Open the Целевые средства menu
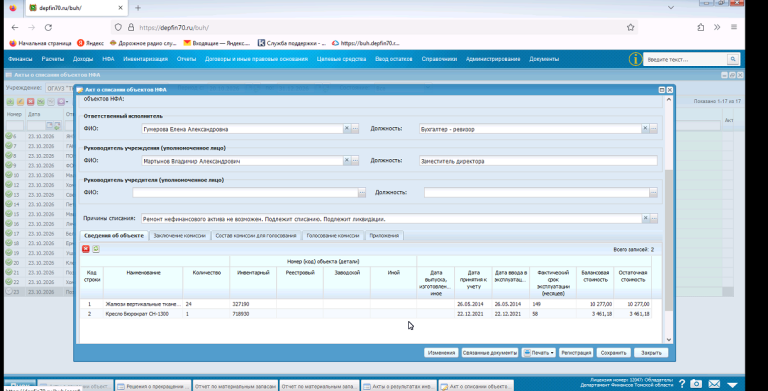 [x=341, y=59]
